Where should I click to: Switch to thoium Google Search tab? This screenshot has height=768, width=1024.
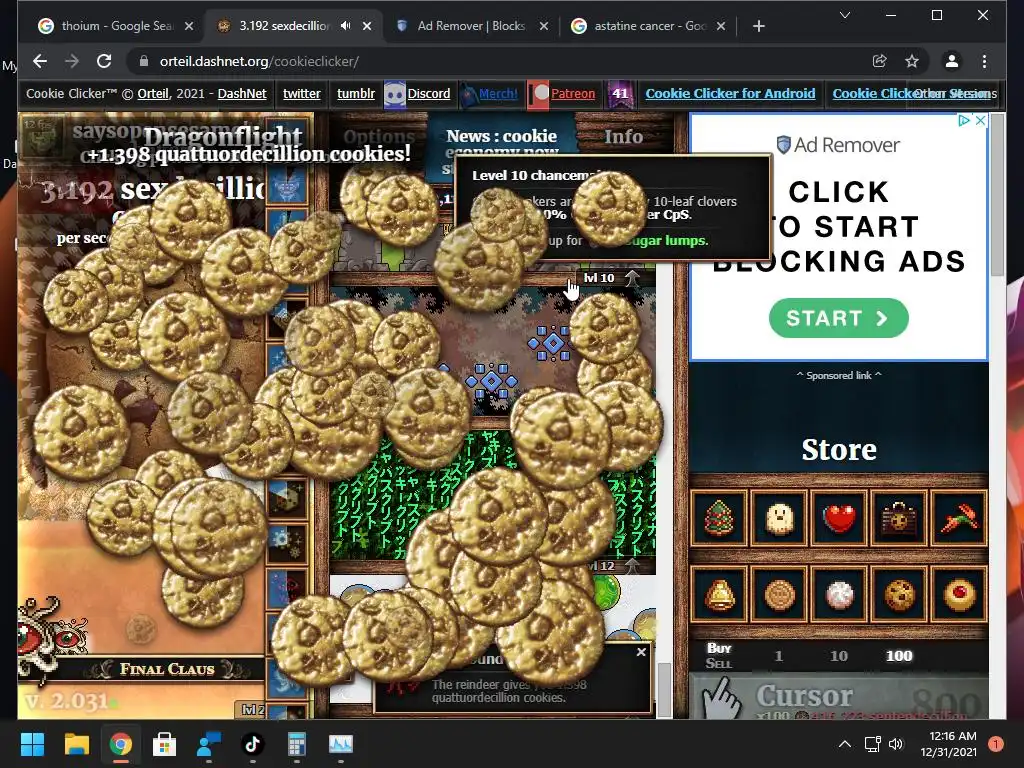click(x=116, y=25)
